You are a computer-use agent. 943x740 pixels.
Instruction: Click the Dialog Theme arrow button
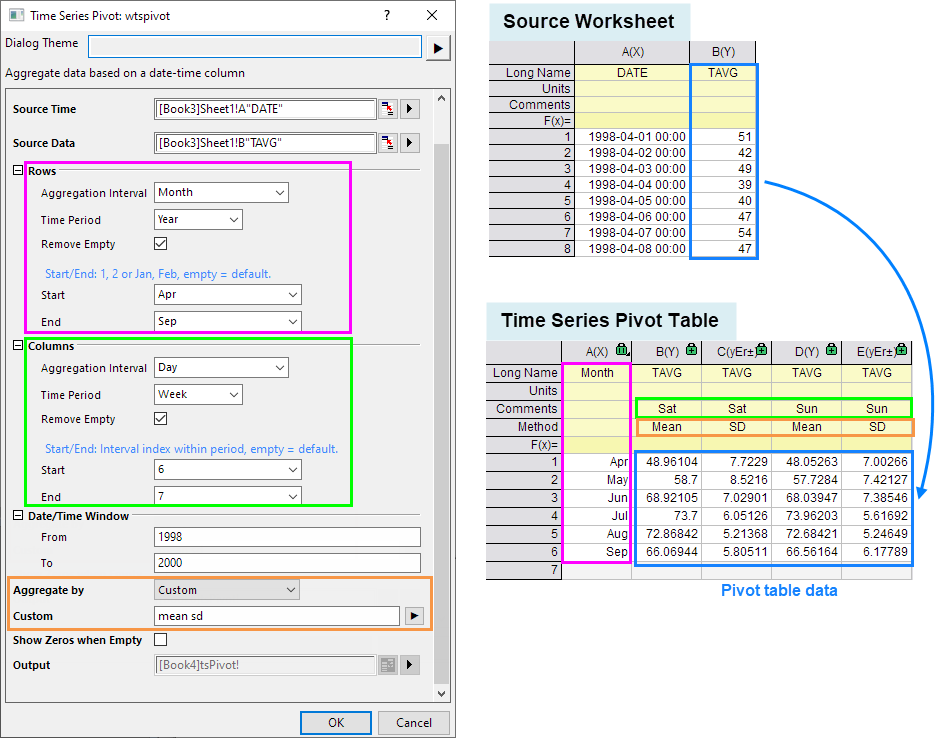point(438,48)
